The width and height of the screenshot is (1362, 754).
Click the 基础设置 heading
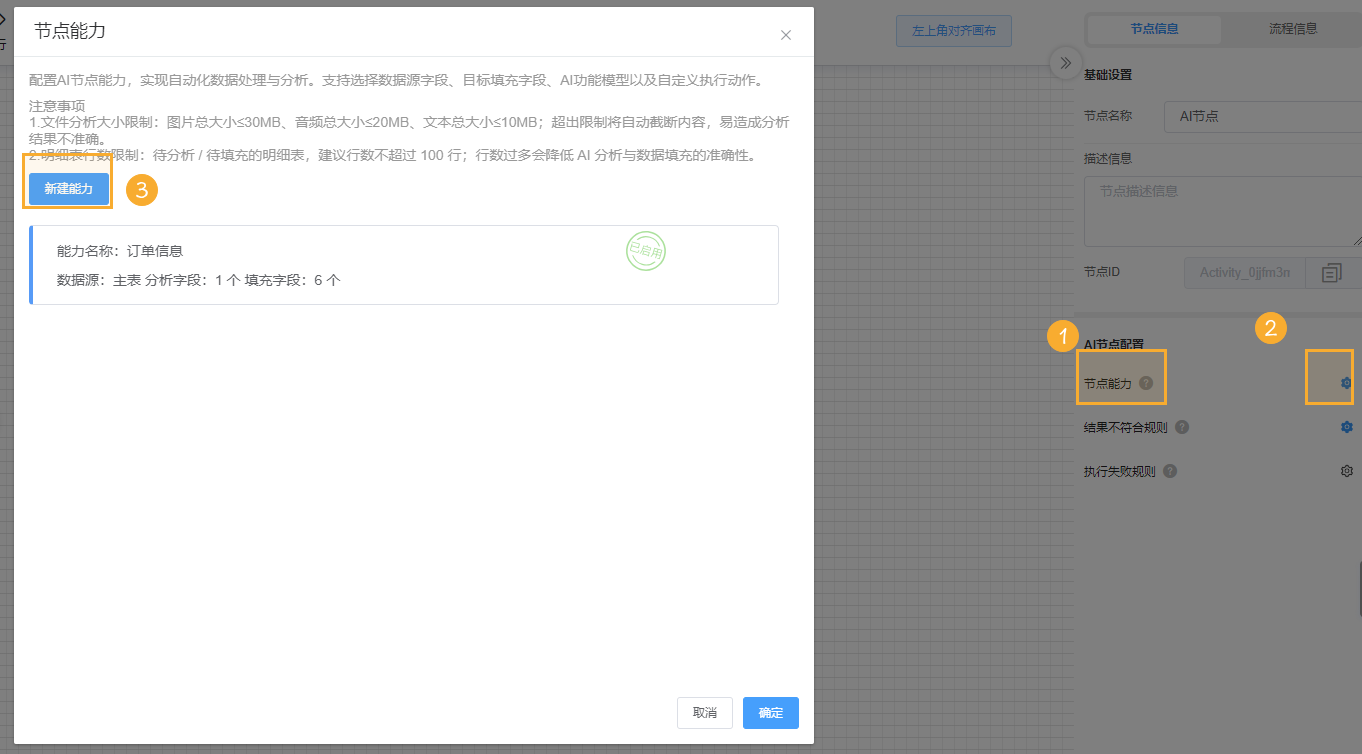[x=1108, y=75]
